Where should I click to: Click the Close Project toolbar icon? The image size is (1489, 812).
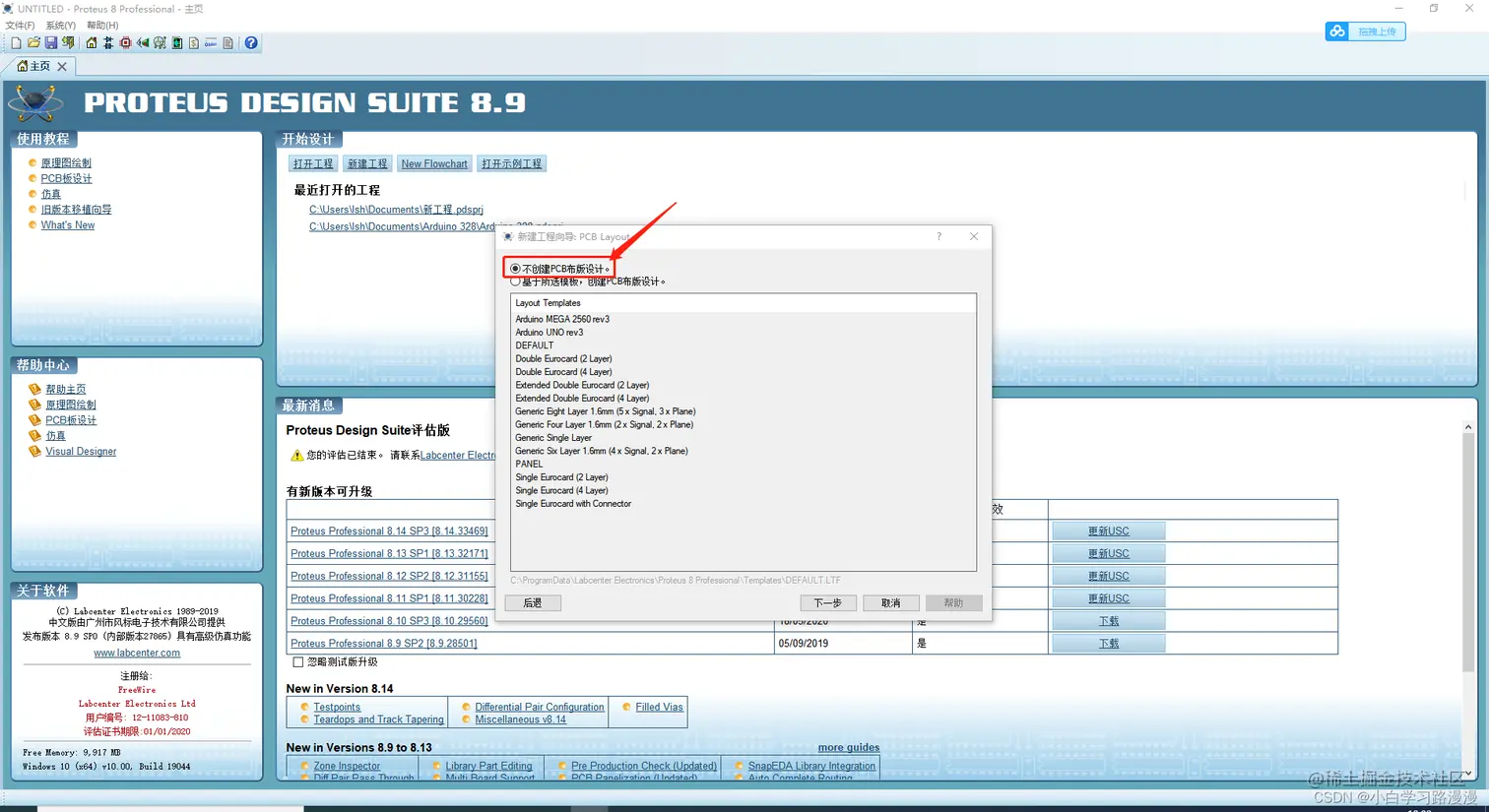coord(68,43)
